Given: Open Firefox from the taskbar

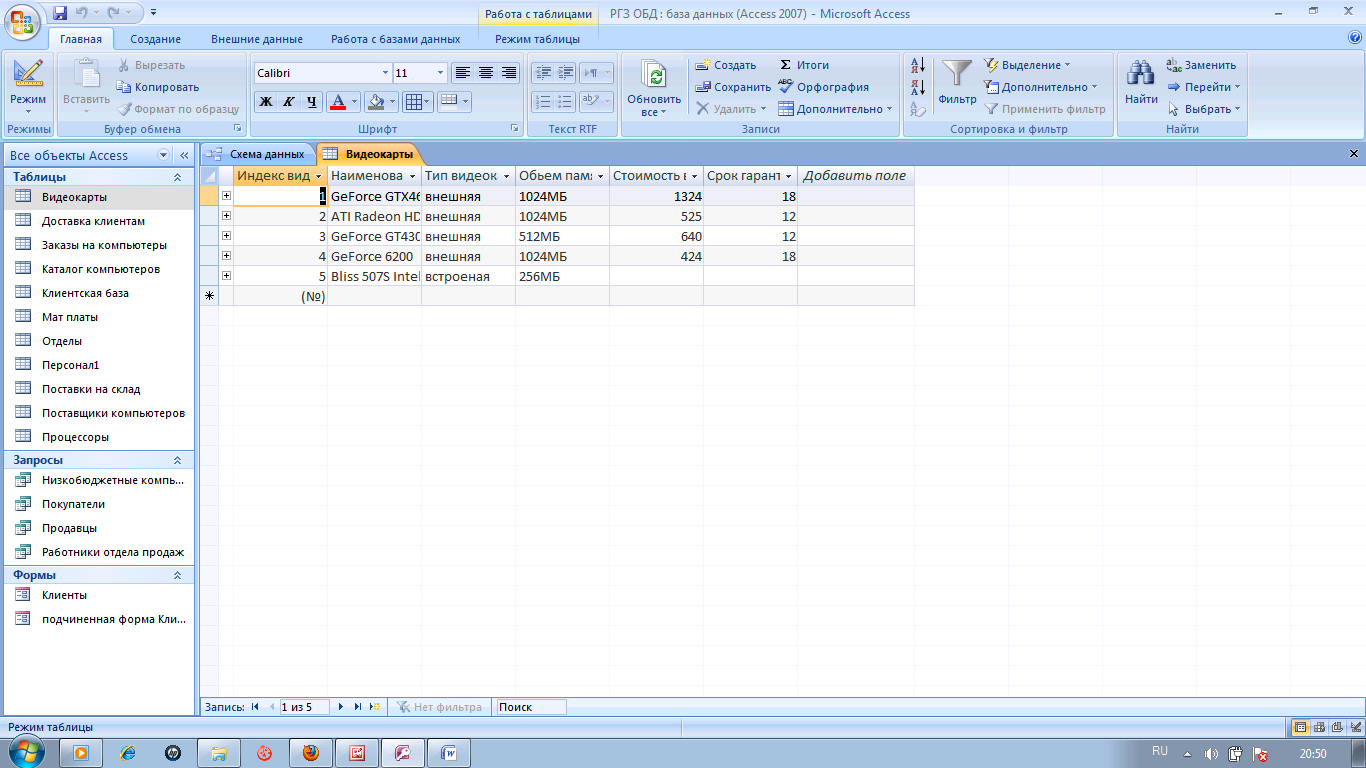Looking at the screenshot, I should [311, 753].
